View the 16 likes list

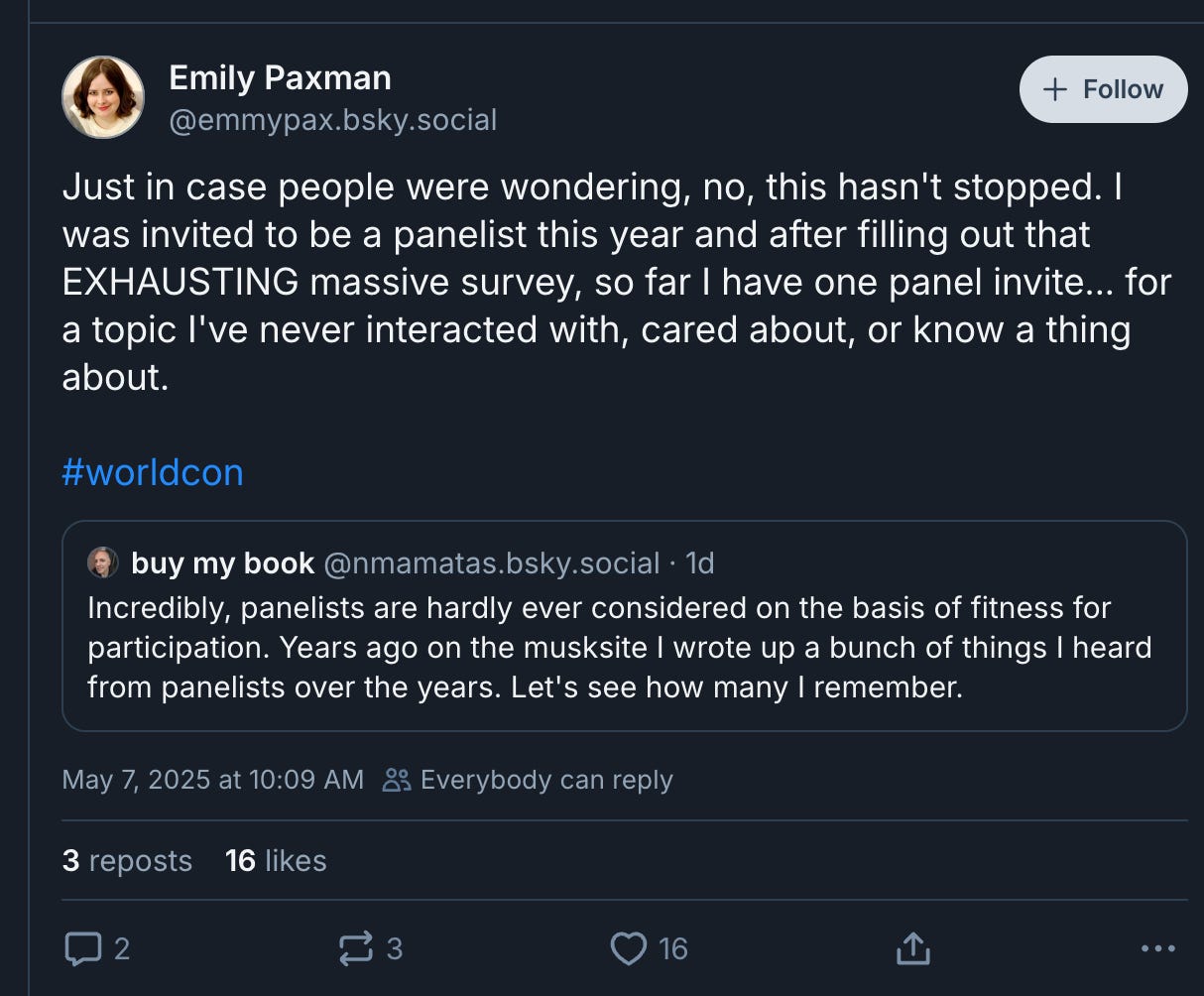[x=276, y=860]
